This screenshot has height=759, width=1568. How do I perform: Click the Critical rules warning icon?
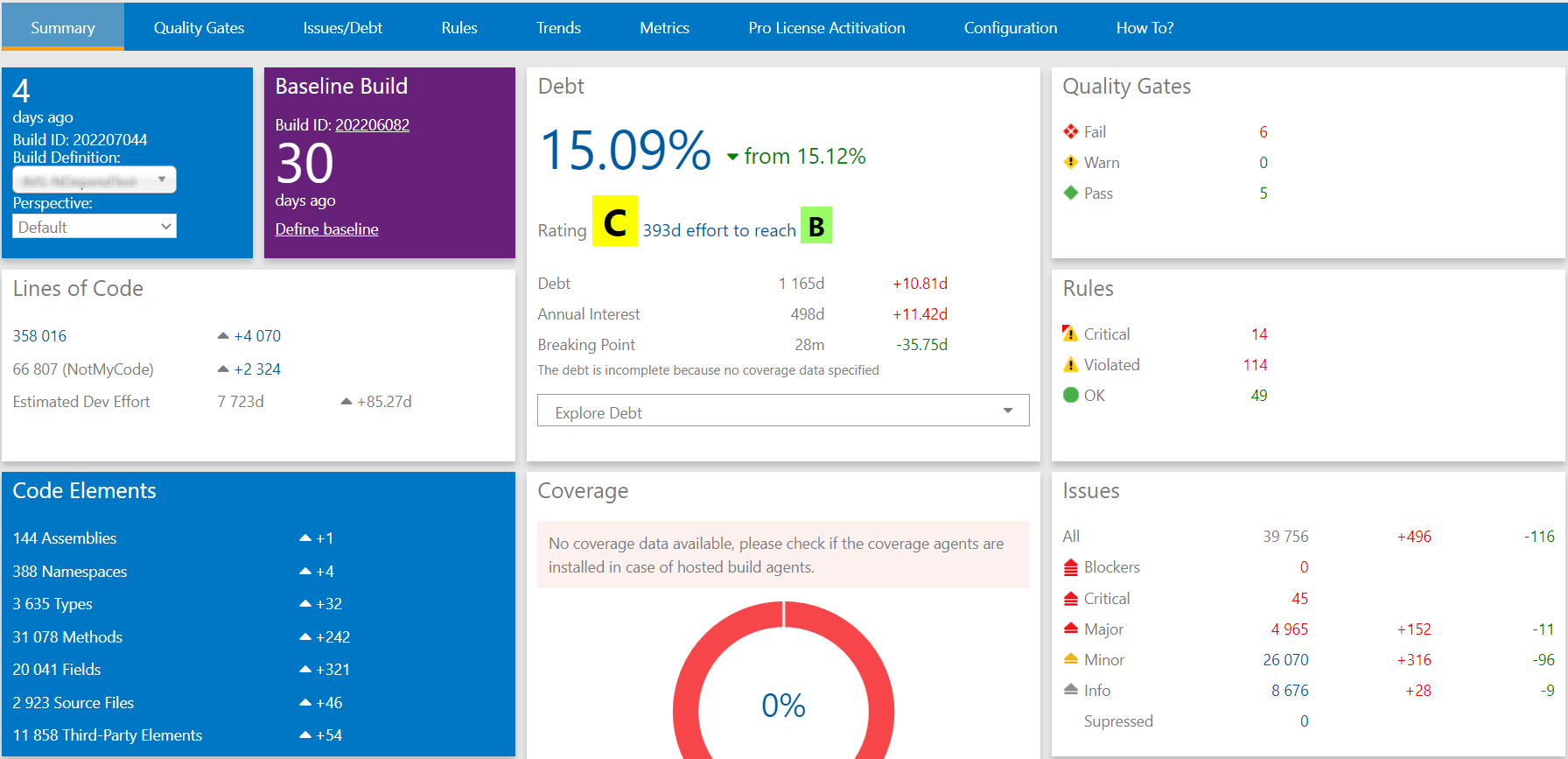(1070, 334)
